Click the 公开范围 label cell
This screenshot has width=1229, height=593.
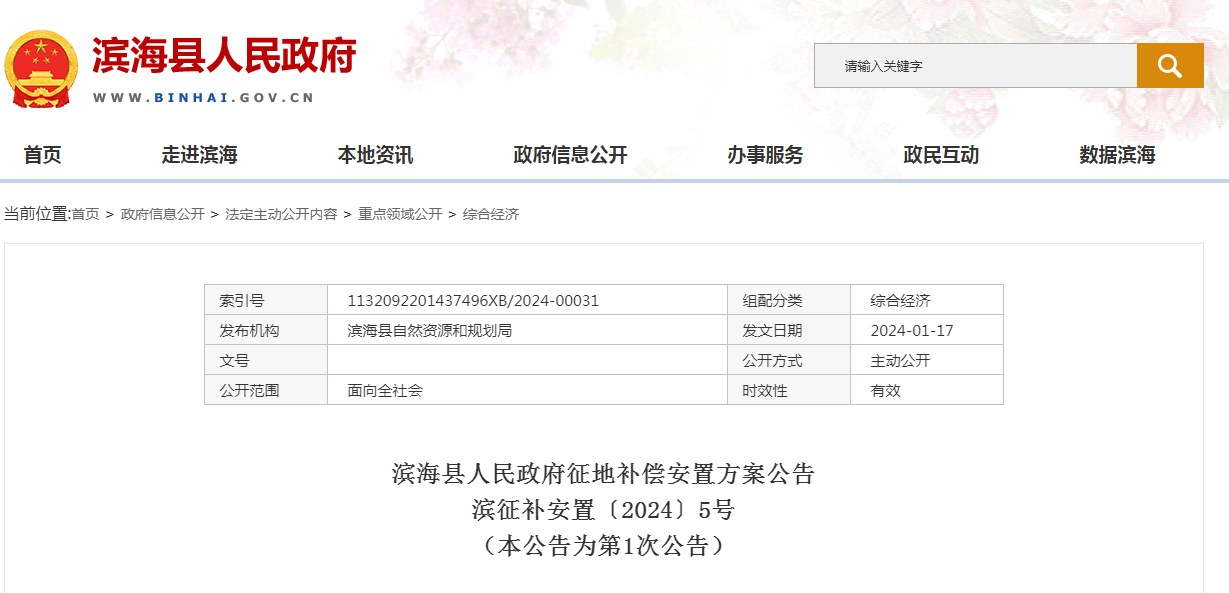click(x=266, y=390)
